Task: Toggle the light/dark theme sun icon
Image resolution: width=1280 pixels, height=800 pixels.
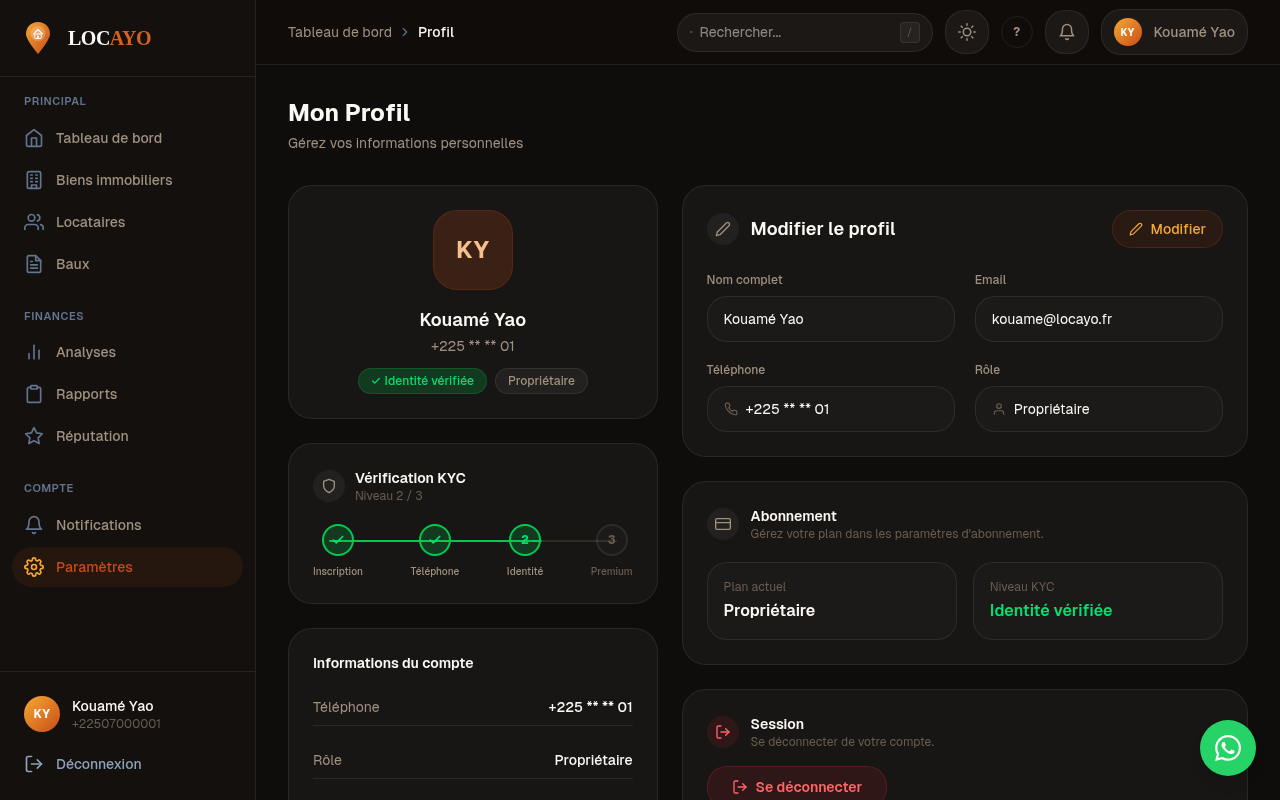Action: tap(966, 32)
